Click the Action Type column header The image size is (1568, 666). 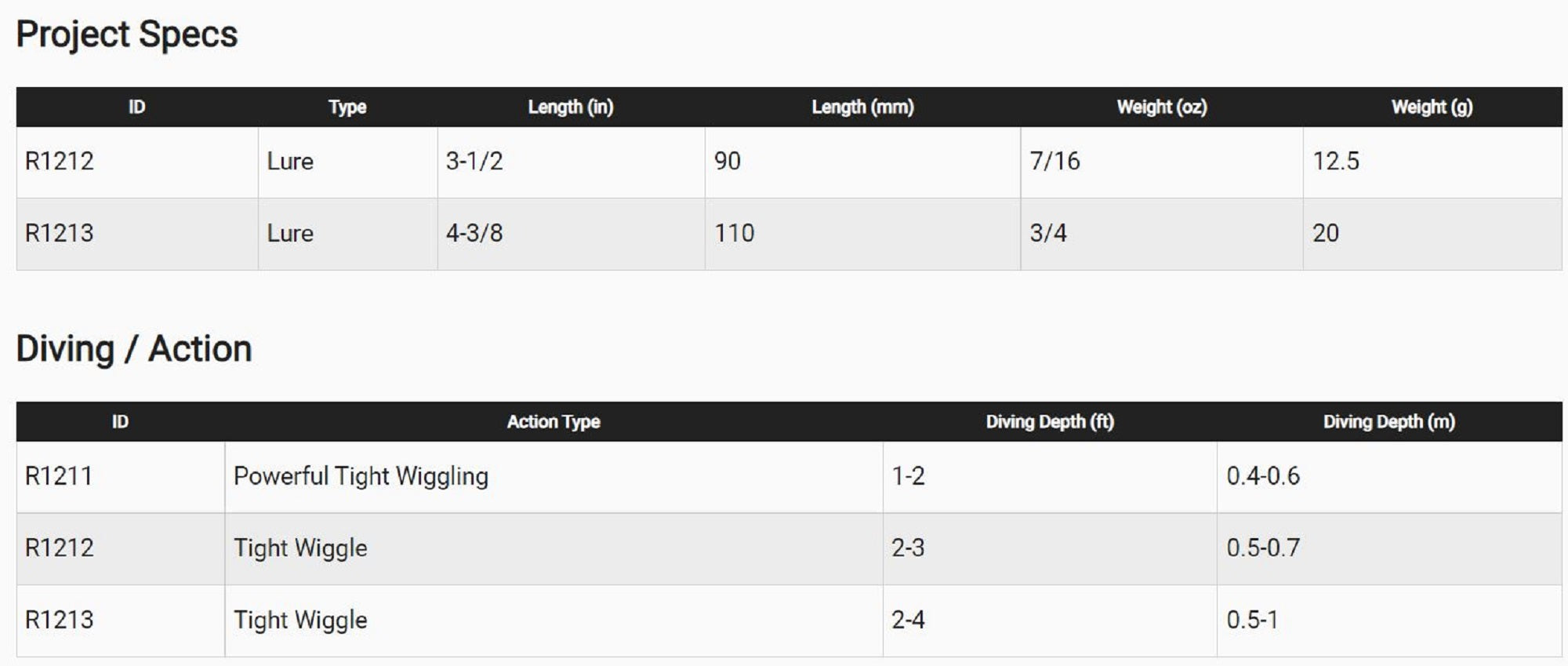[x=554, y=422]
